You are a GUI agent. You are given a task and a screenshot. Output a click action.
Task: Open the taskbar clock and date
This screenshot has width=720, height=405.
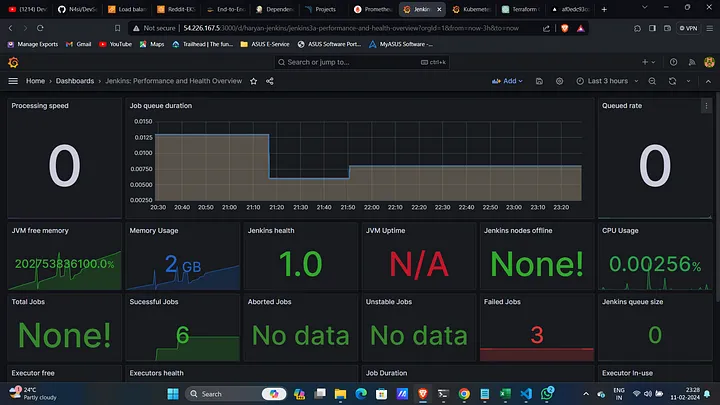coord(685,394)
